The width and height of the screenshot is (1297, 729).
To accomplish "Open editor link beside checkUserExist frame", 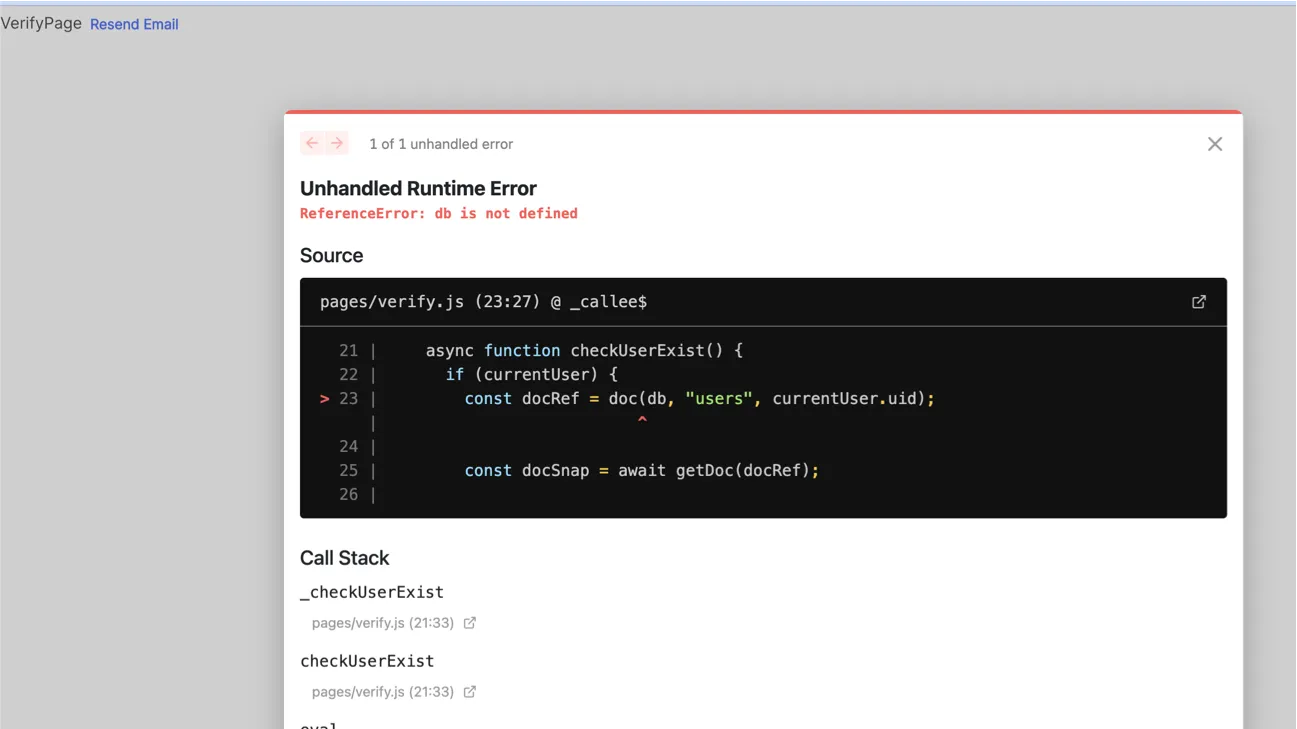I will click(469, 691).
